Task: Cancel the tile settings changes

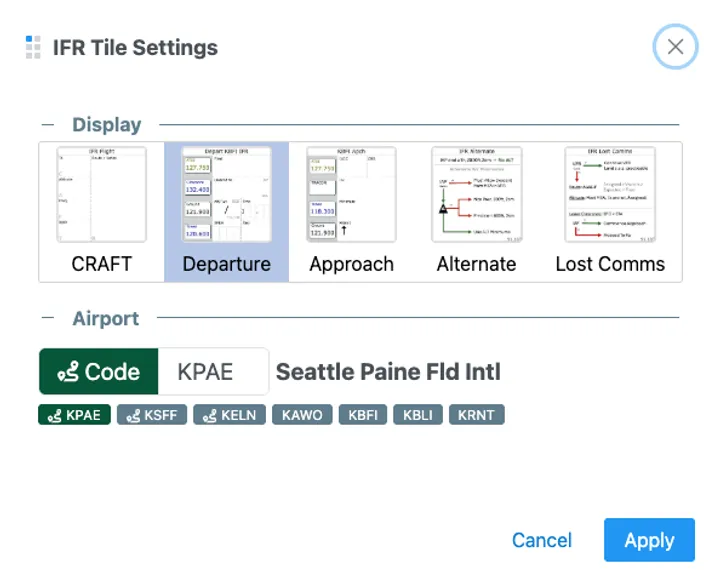Action: click(x=541, y=540)
